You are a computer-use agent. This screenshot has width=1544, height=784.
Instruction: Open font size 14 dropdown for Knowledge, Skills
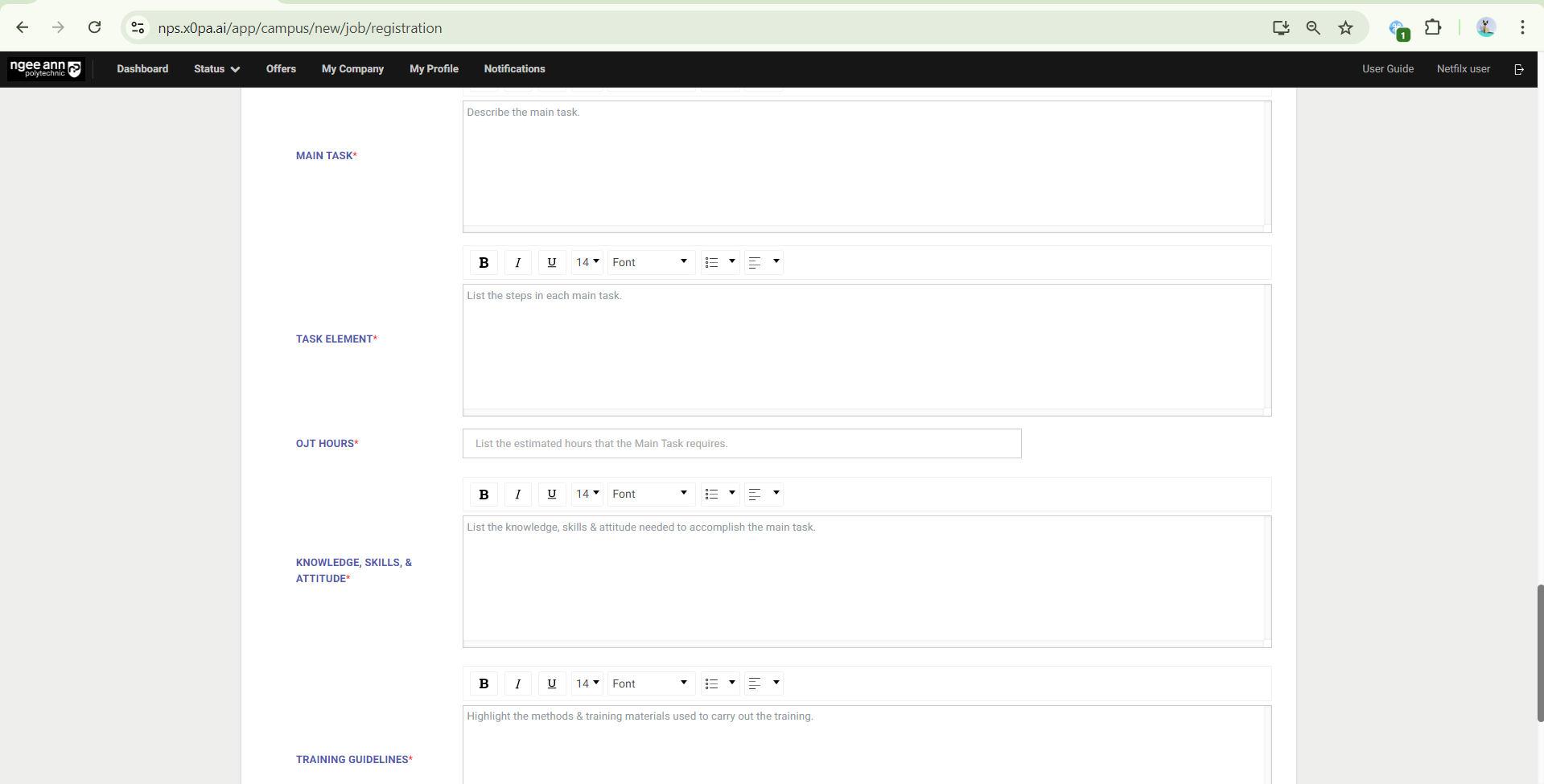point(587,495)
